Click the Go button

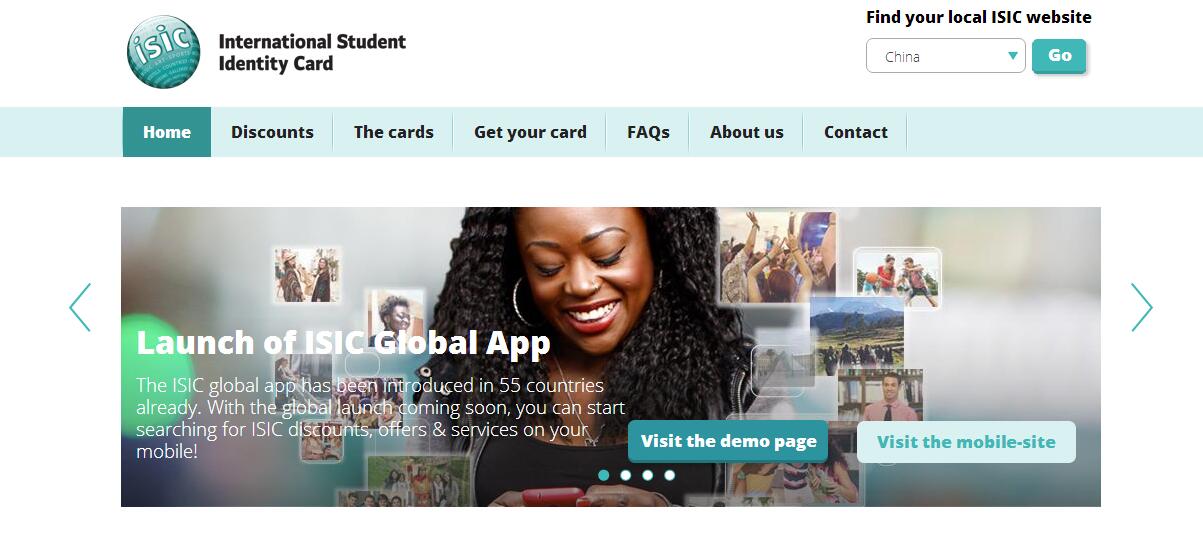pos(1059,56)
